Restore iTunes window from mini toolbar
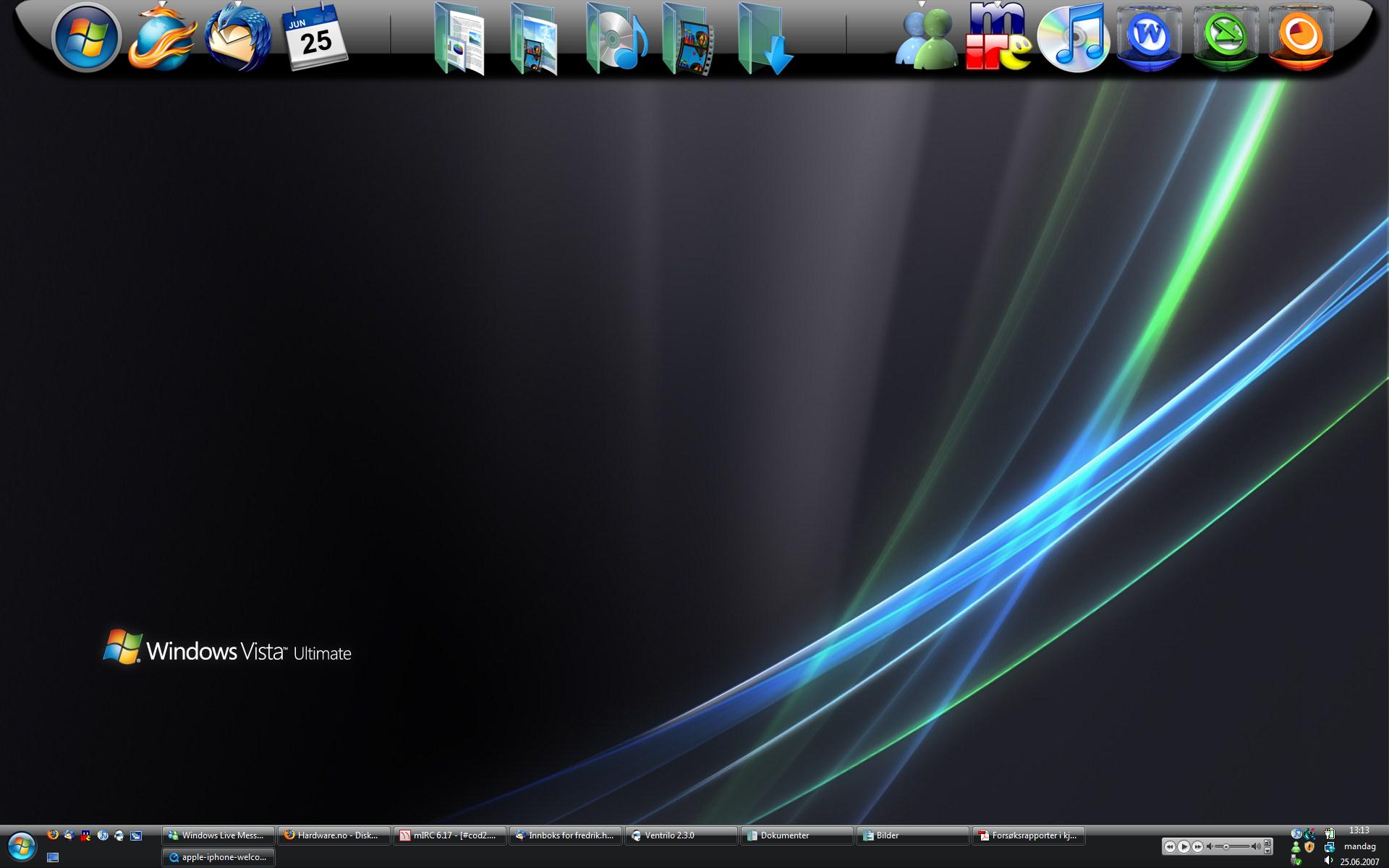Viewport: 1389px width, 868px height. 1267,843
